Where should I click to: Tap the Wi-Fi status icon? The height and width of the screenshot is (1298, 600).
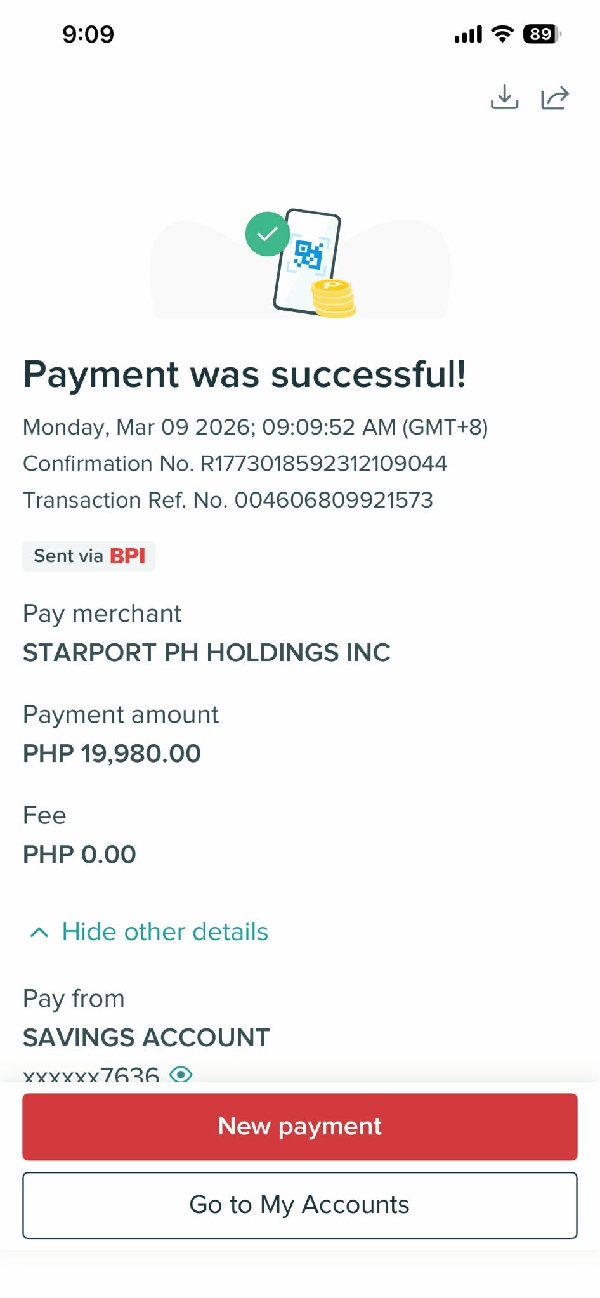(x=501, y=35)
